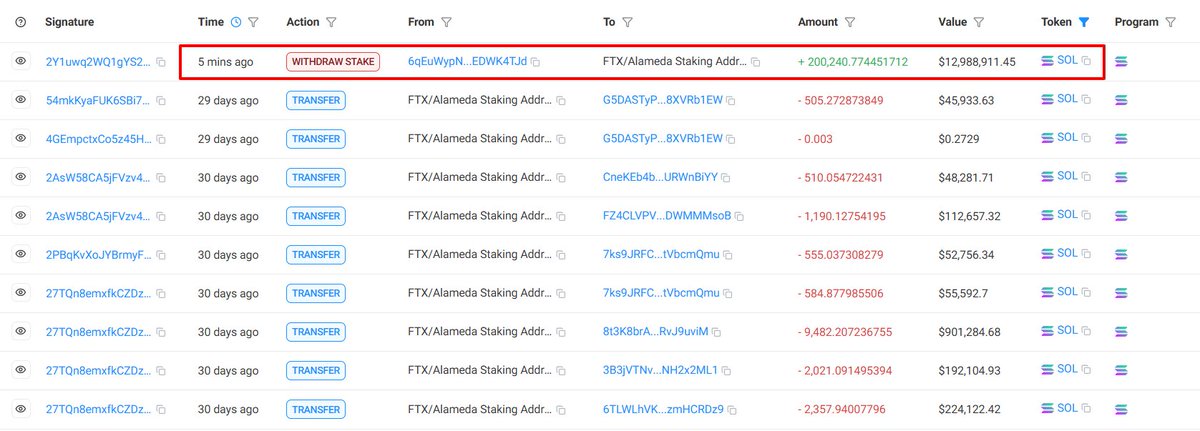1200x431 pixels.
Task: Select the amount - 1,190.12754195
Action: point(841,216)
